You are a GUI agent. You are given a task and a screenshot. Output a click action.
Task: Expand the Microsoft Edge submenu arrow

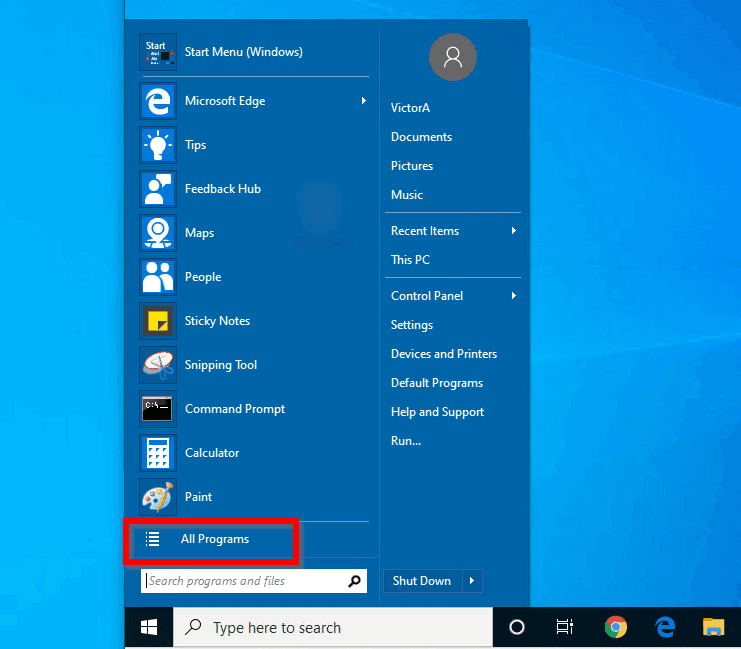click(x=363, y=100)
